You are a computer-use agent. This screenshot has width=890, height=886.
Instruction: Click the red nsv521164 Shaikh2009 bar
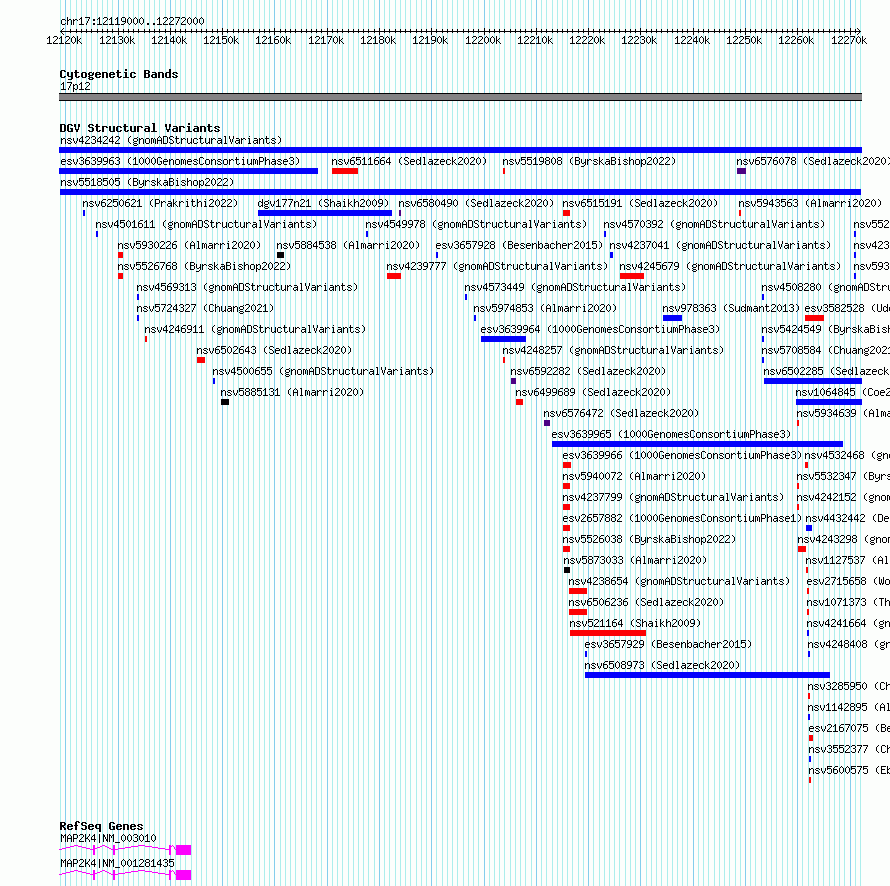click(608, 633)
